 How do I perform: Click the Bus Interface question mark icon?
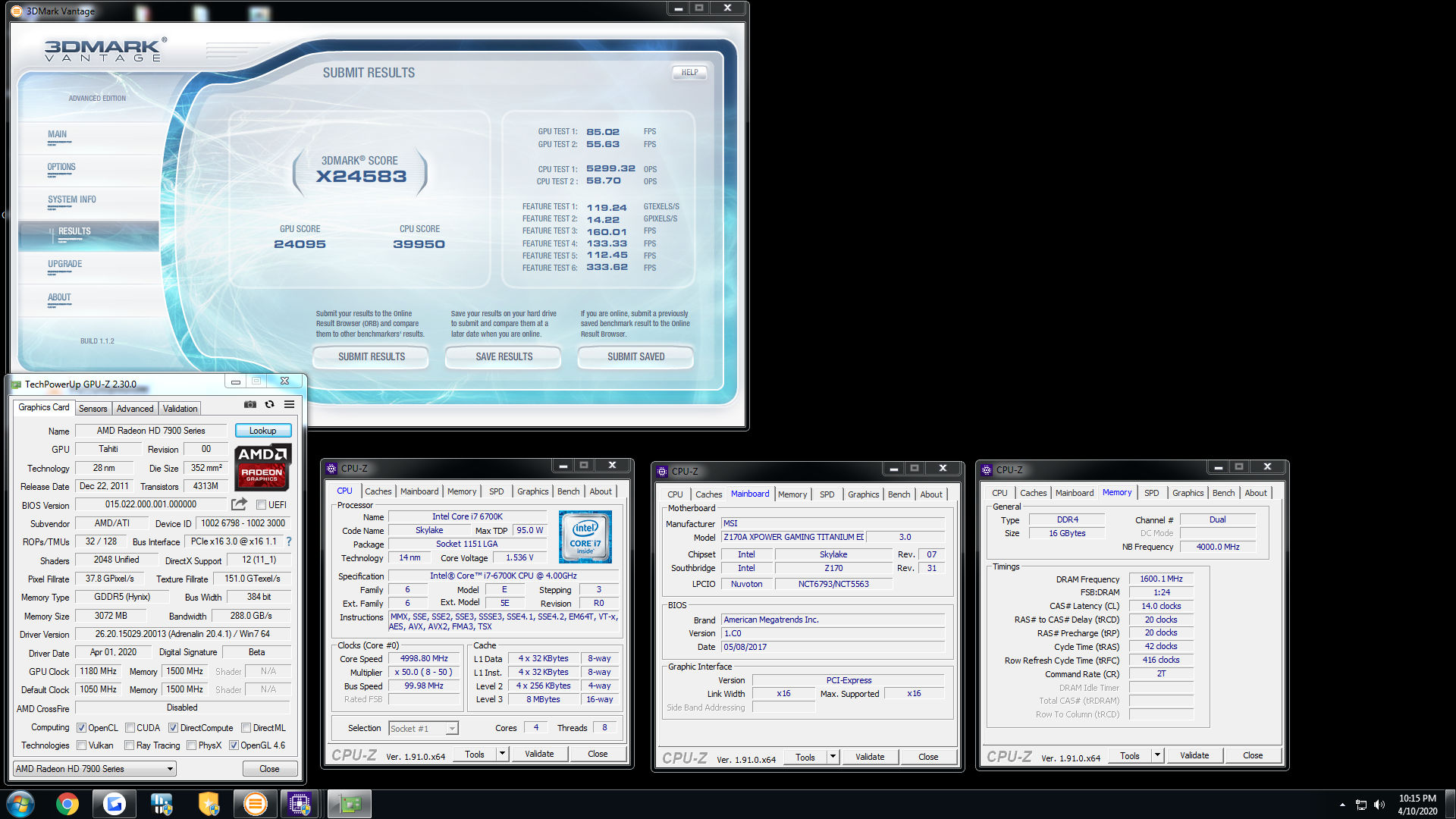[289, 541]
